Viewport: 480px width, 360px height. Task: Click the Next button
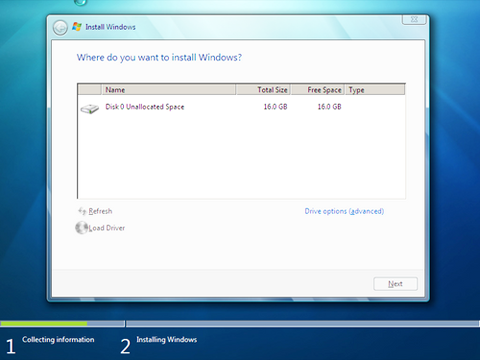tap(395, 284)
